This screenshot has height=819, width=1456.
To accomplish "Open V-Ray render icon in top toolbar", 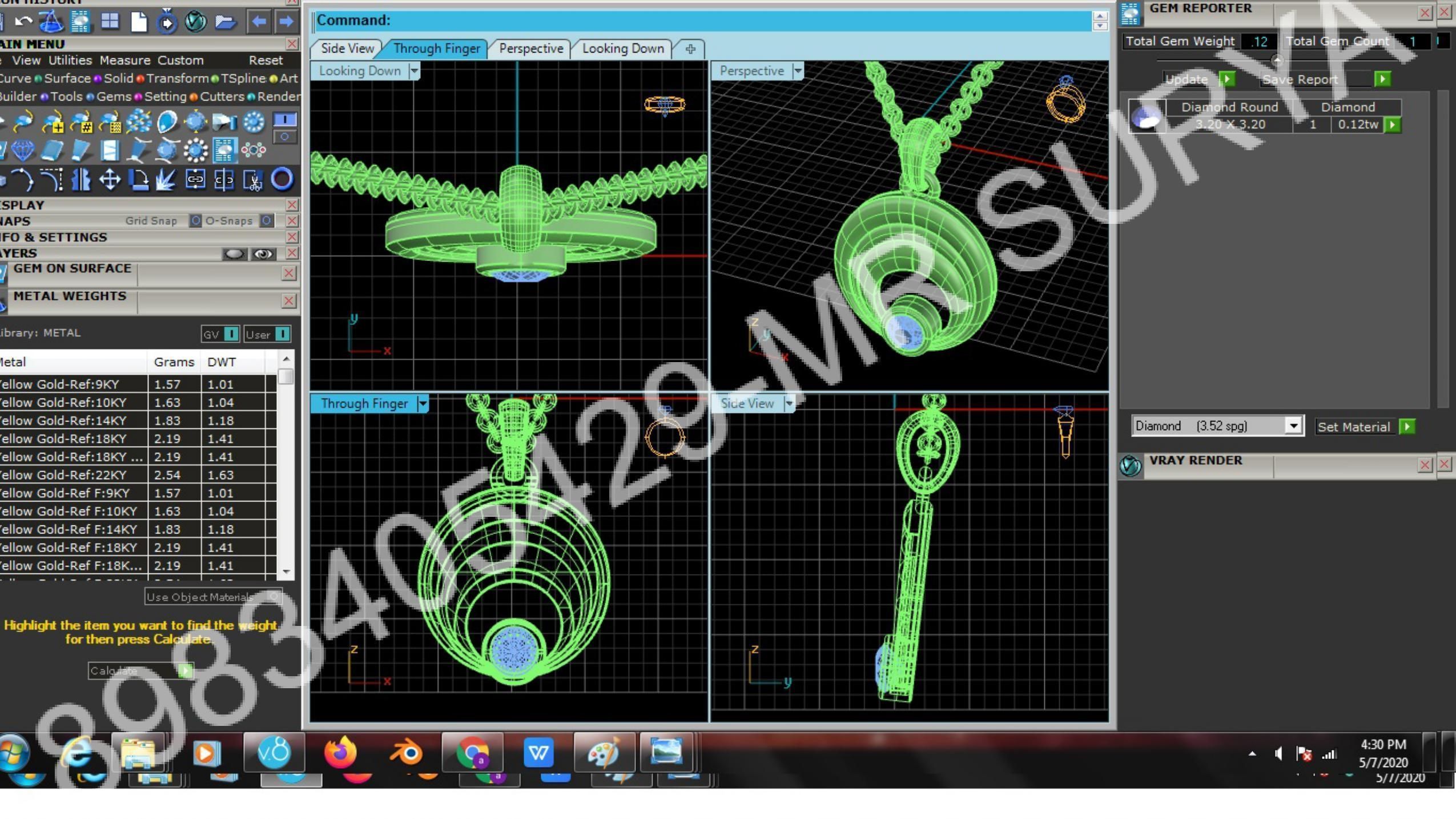I will (196, 22).
